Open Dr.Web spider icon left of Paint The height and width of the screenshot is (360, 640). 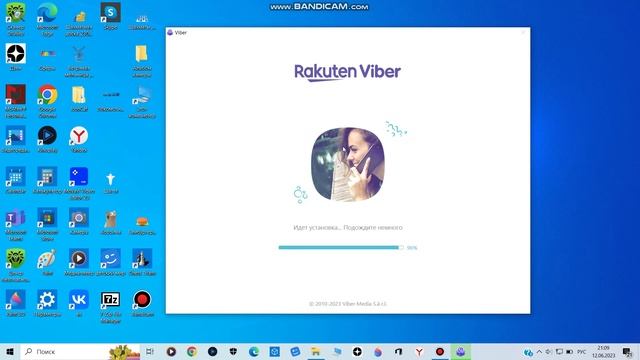[x=16, y=259]
